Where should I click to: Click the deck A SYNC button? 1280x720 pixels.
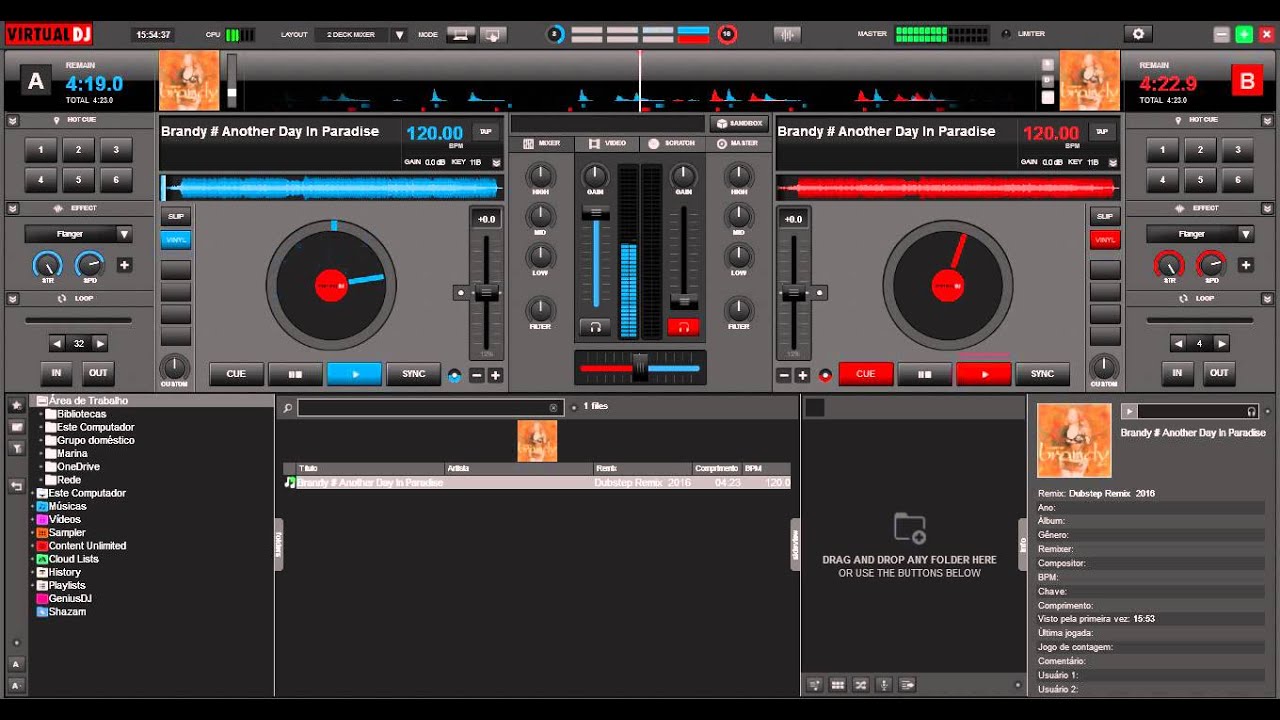pos(414,374)
